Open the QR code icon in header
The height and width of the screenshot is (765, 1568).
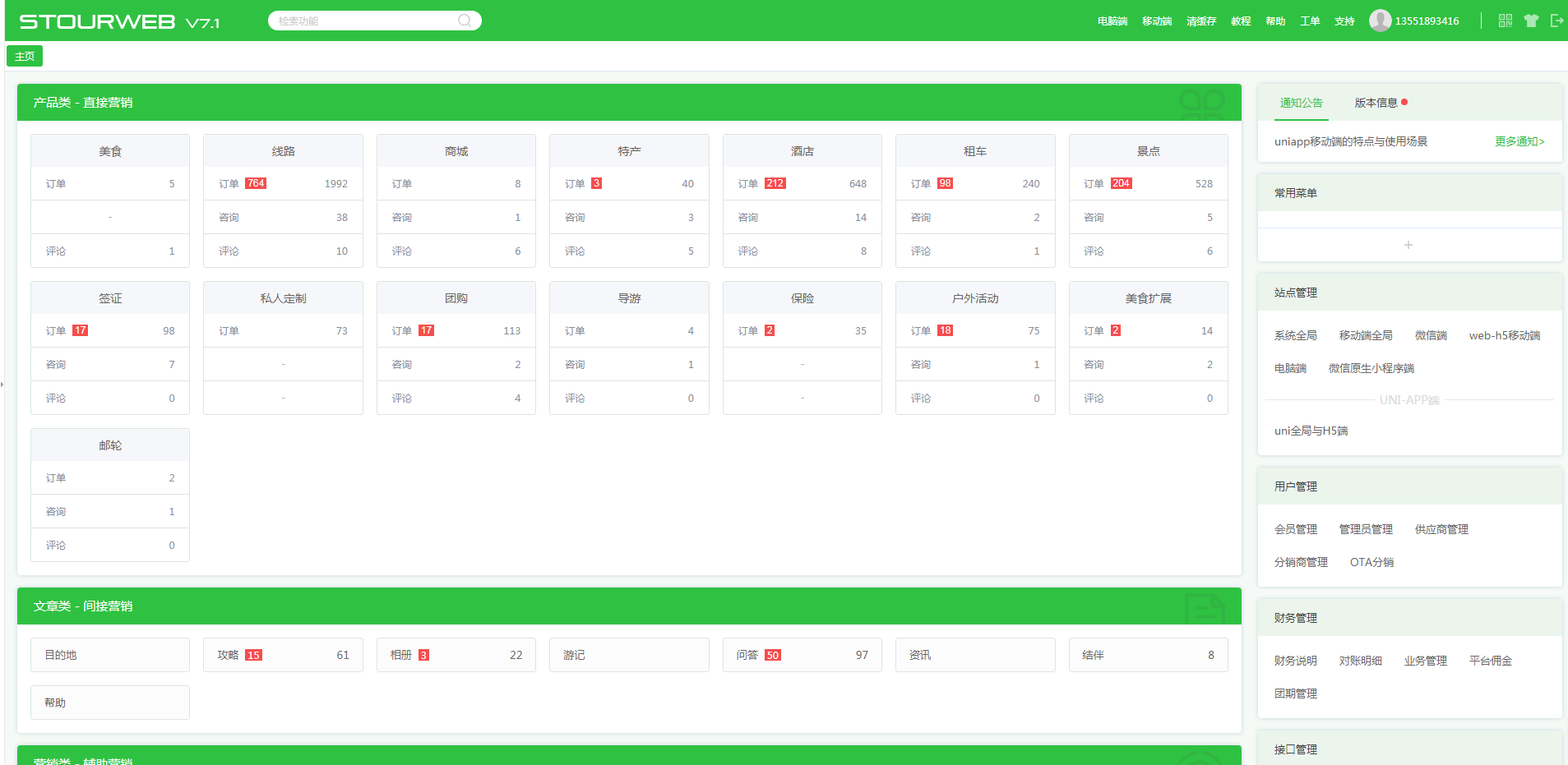[1505, 21]
